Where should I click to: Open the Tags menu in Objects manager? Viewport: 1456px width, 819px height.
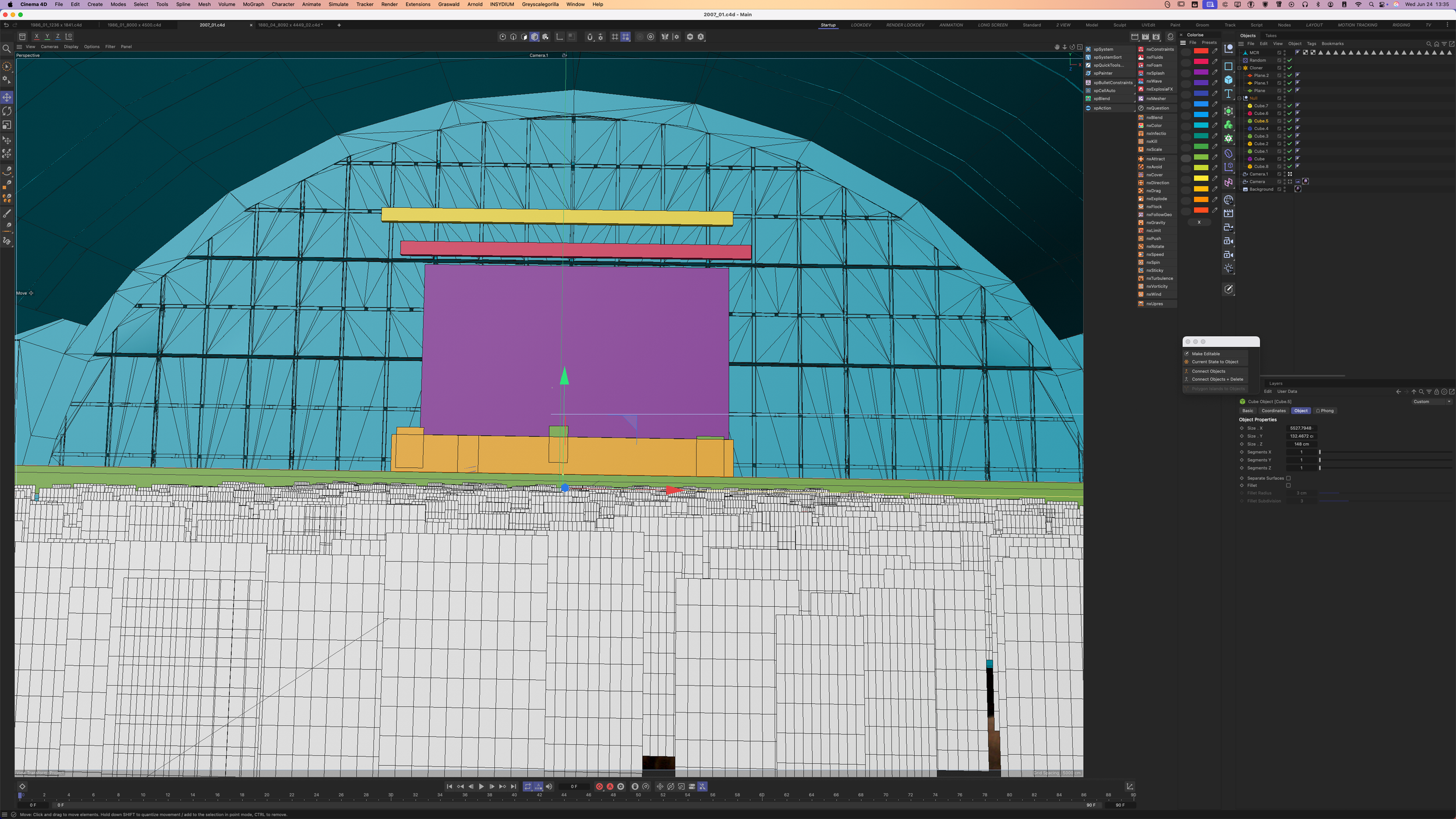1311,44
